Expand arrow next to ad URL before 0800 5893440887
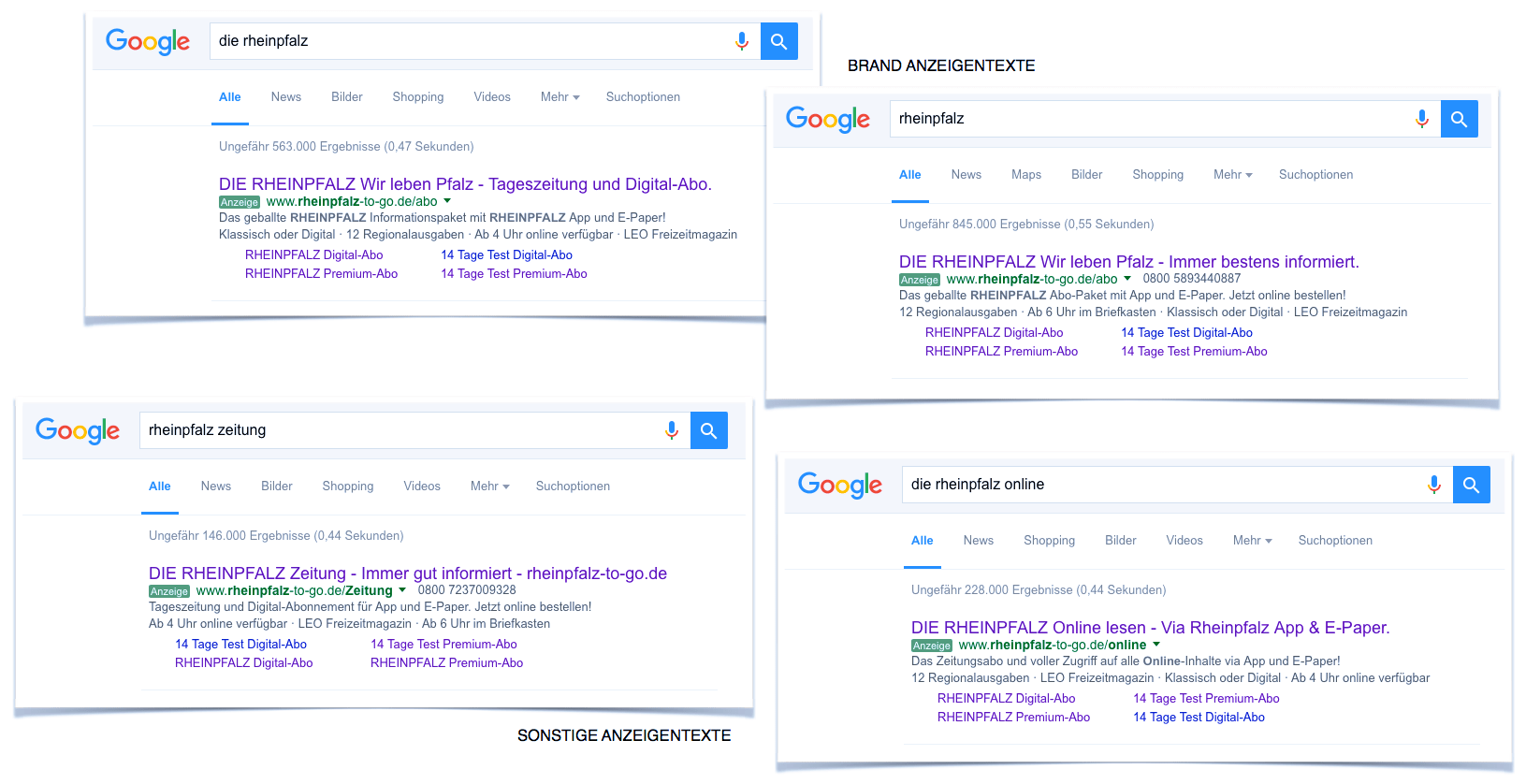The height and width of the screenshot is (784, 1526). pos(1127,279)
